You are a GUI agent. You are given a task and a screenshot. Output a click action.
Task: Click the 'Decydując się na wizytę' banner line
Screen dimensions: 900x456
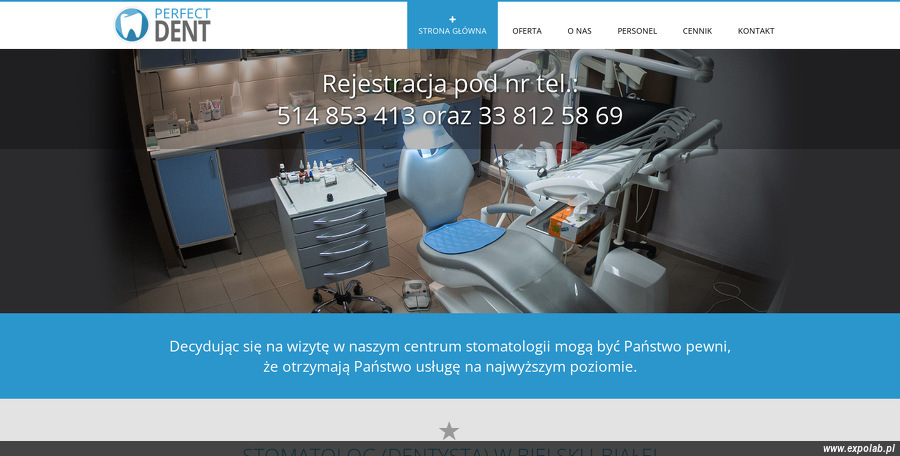(450, 346)
